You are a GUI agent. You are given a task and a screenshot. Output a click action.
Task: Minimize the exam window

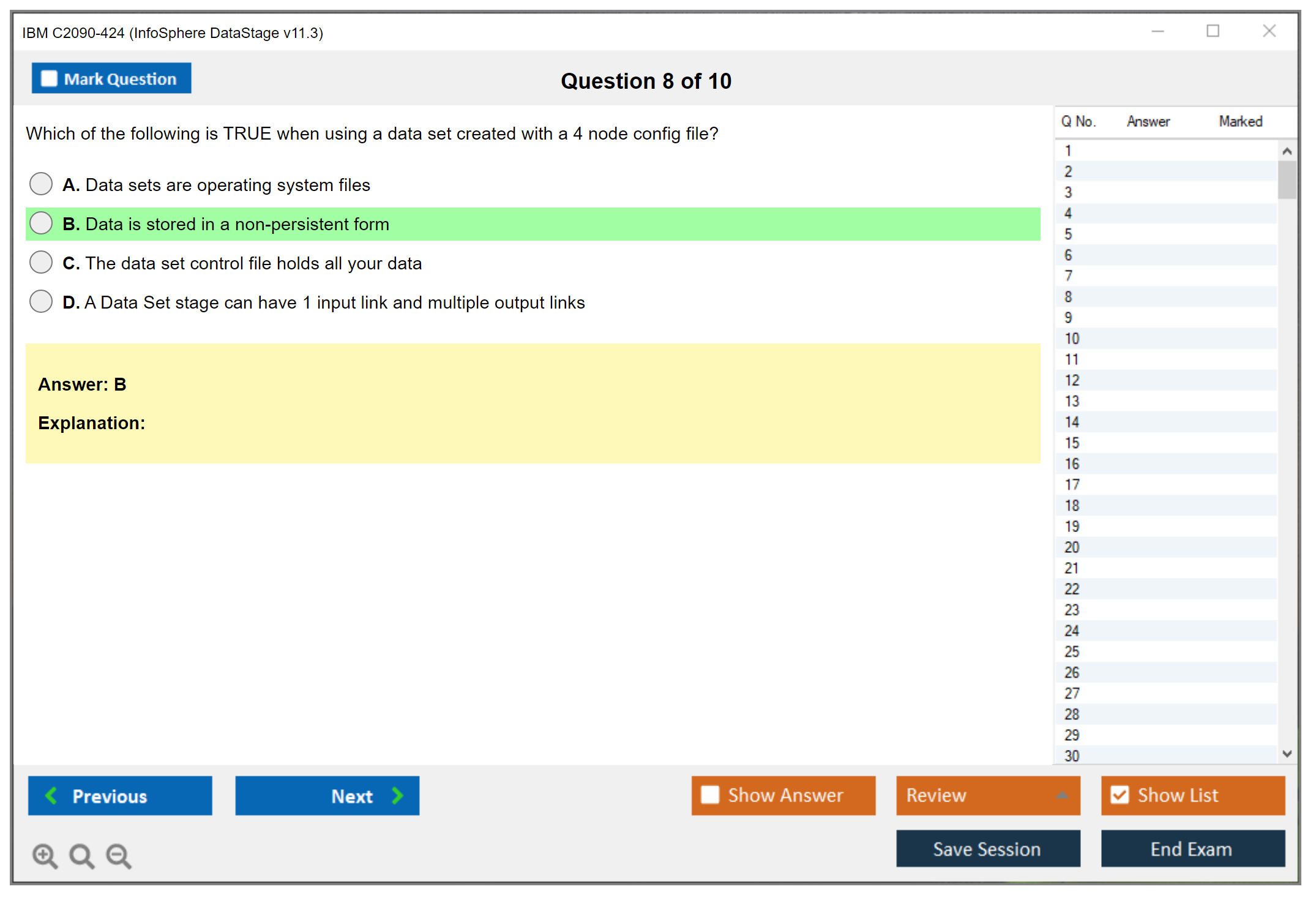(1157, 31)
